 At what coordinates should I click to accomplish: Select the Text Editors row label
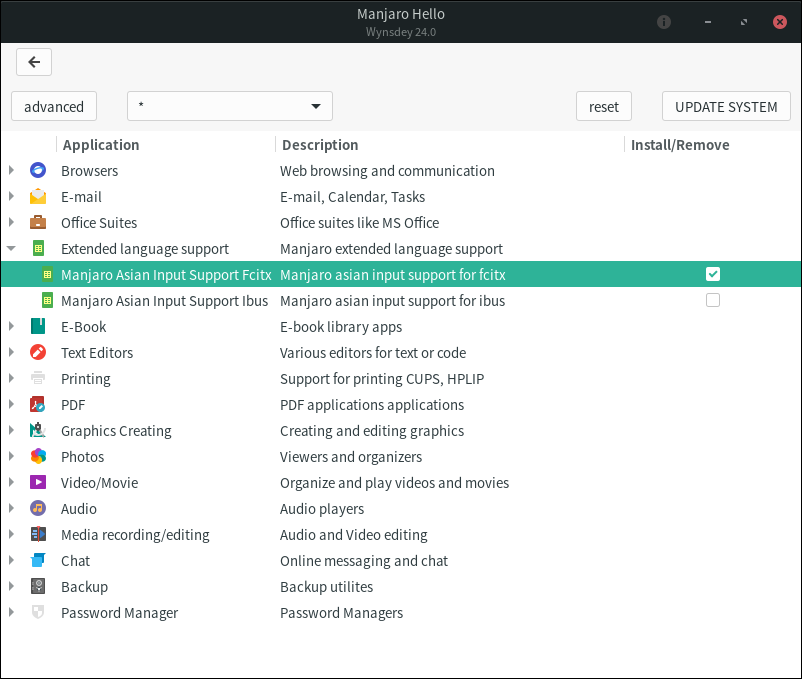(x=97, y=353)
